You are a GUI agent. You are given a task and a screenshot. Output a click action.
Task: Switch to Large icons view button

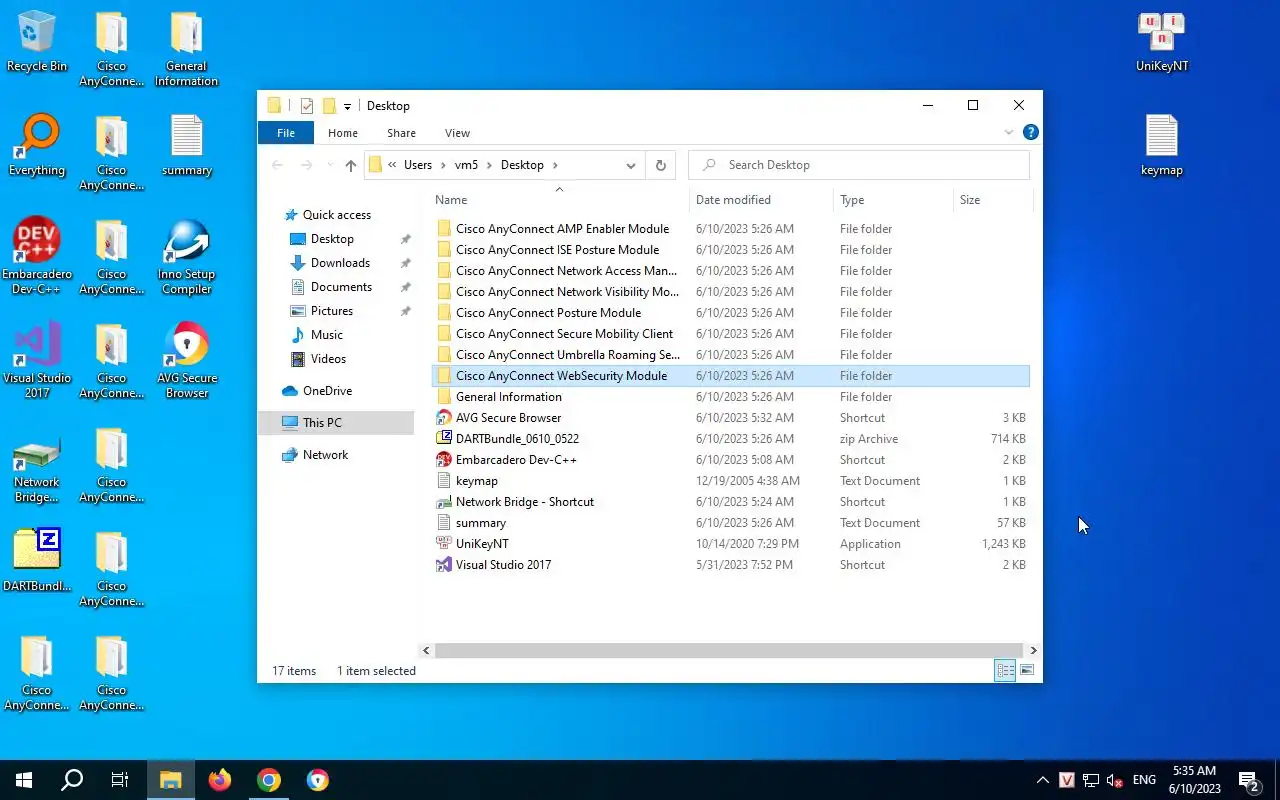click(1027, 671)
